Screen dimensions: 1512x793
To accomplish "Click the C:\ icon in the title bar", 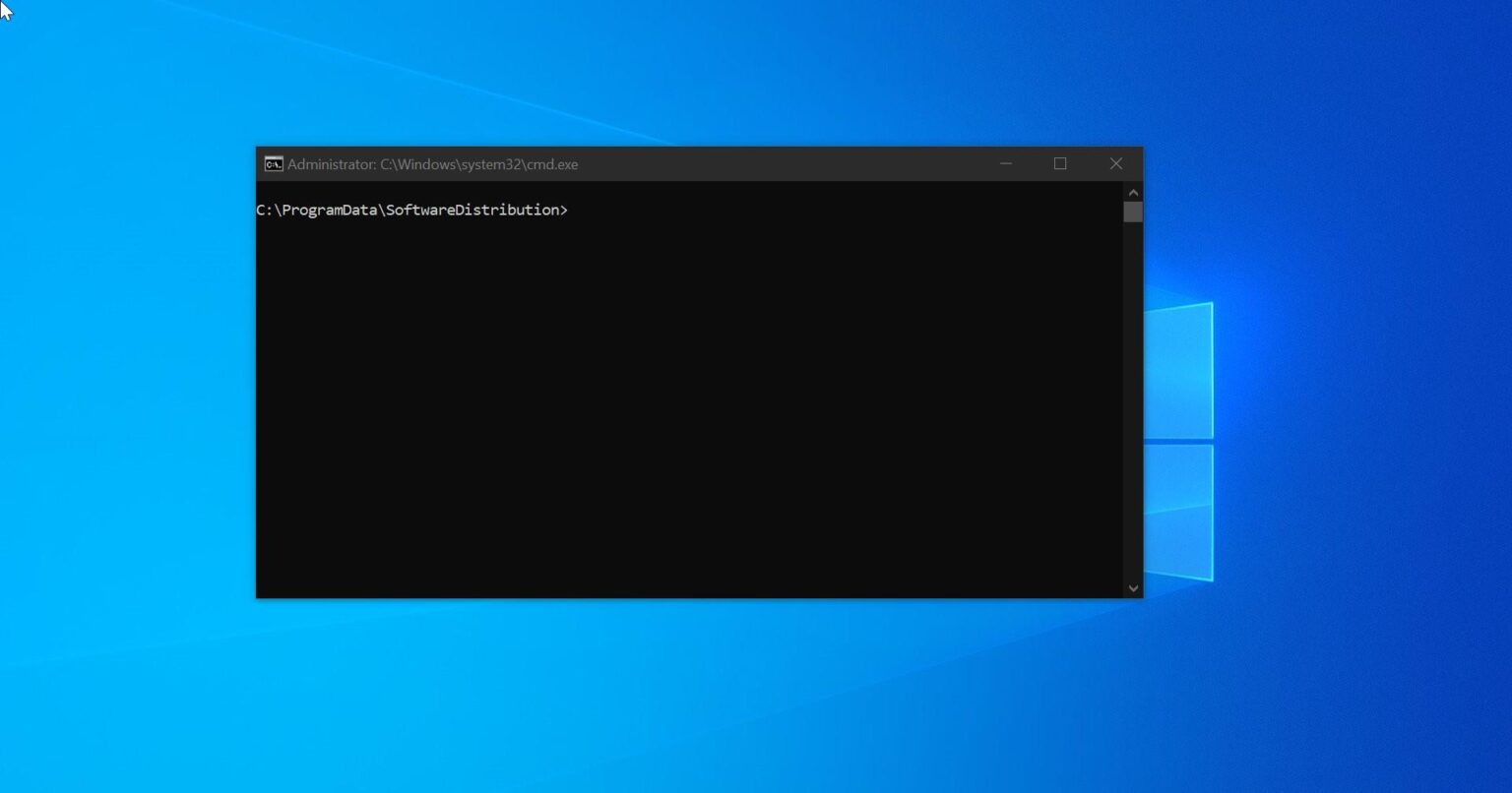I will click(272, 163).
